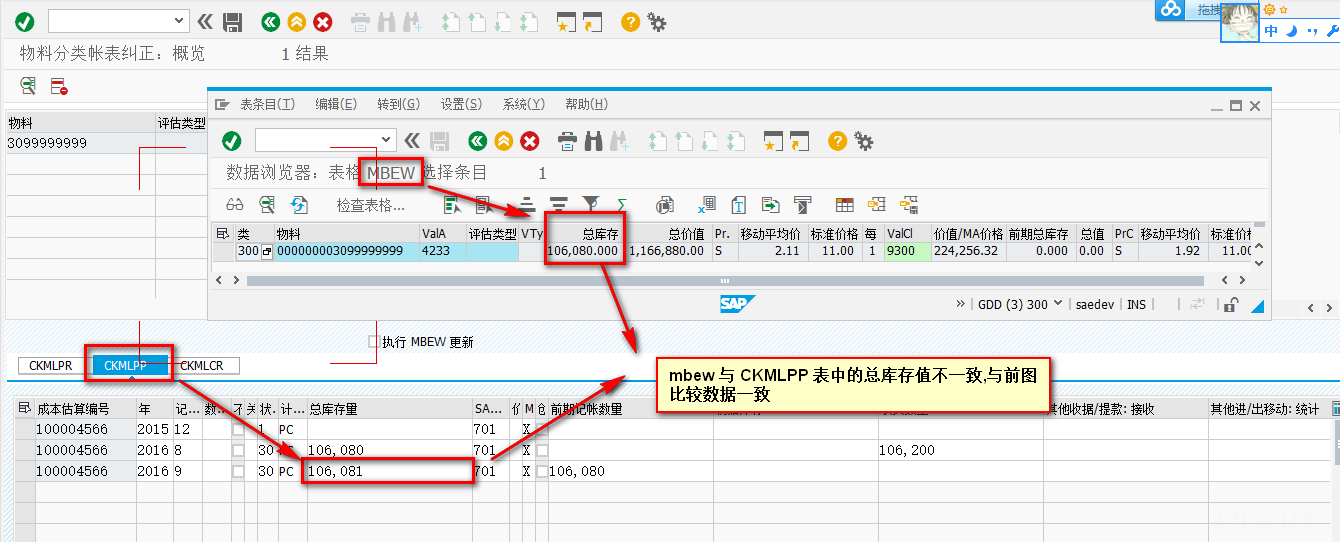Click the Save disk icon in the main toolbar
The image size is (1340, 542).
(x=233, y=21)
